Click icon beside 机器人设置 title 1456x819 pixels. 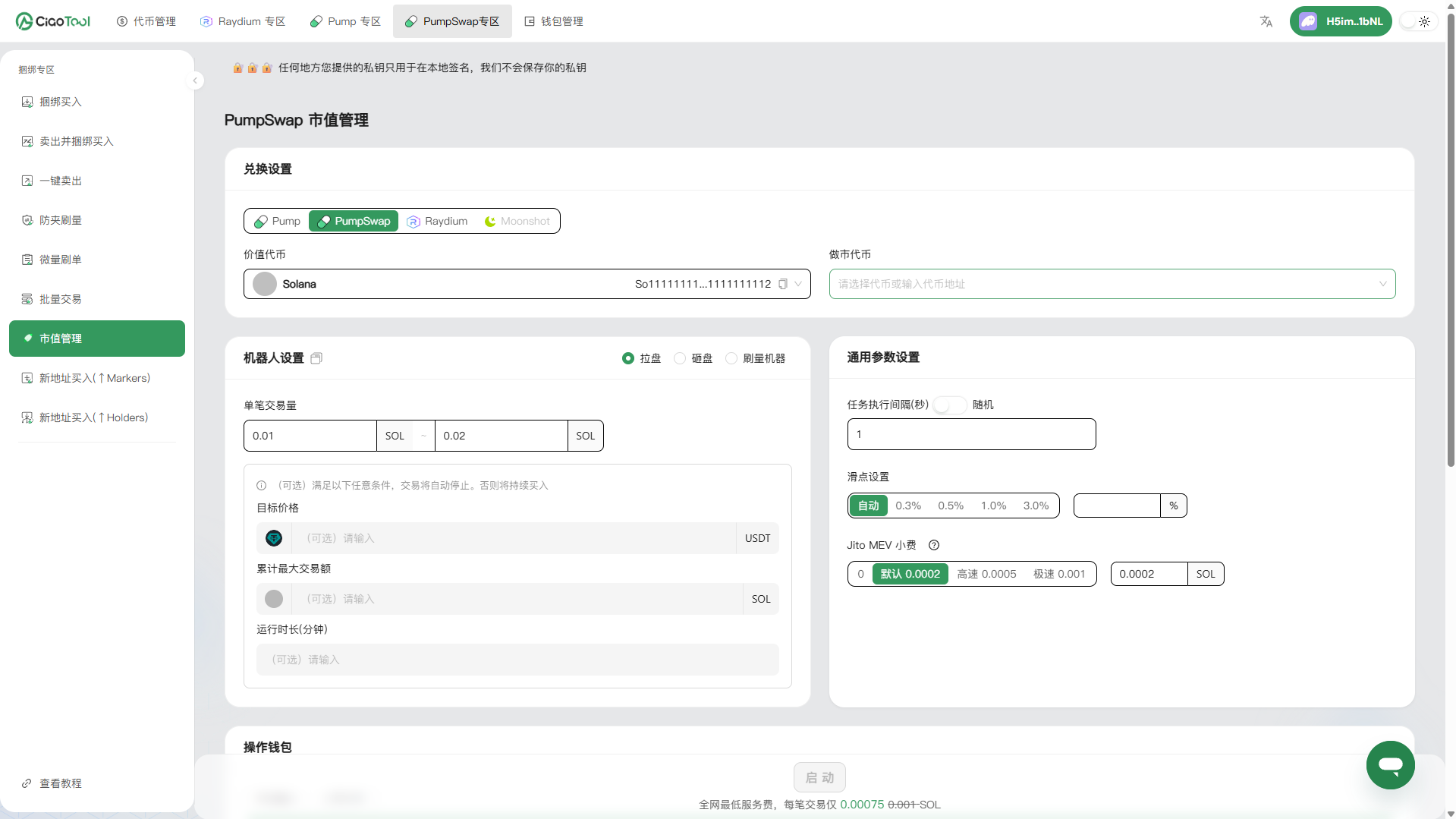point(316,358)
